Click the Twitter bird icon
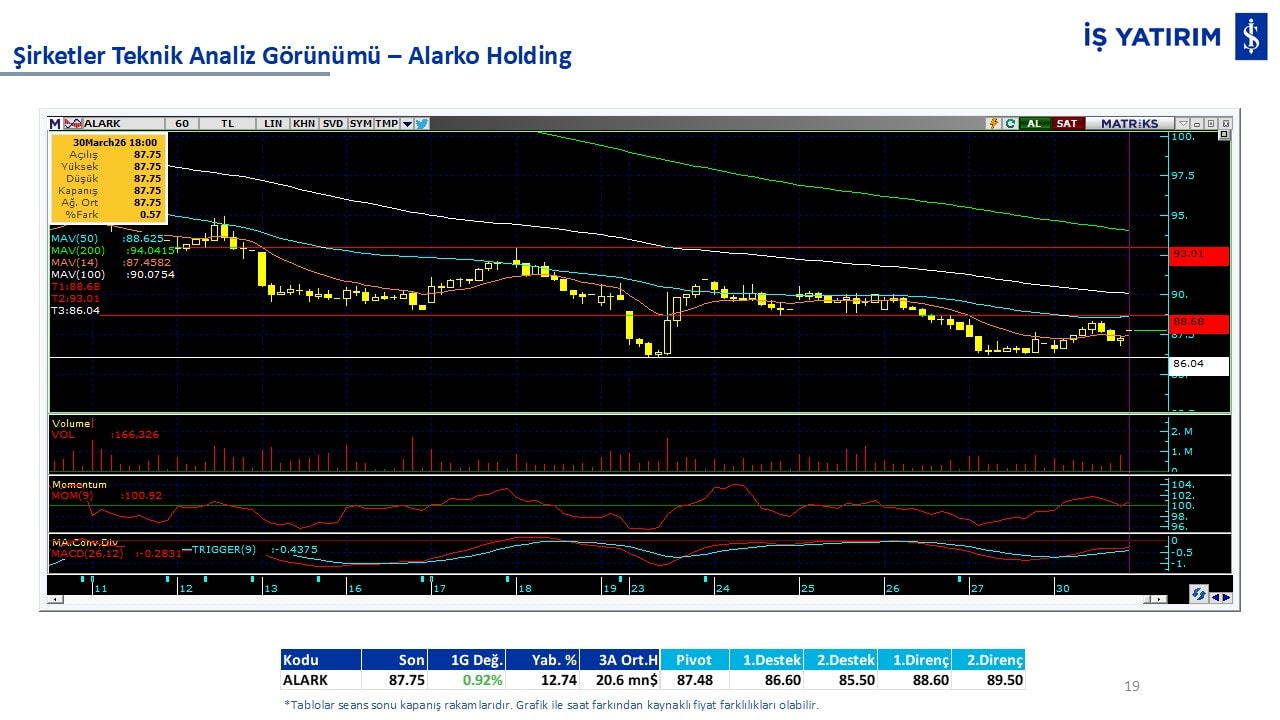Viewport: 1280px width, 720px height. coord(422,124)
